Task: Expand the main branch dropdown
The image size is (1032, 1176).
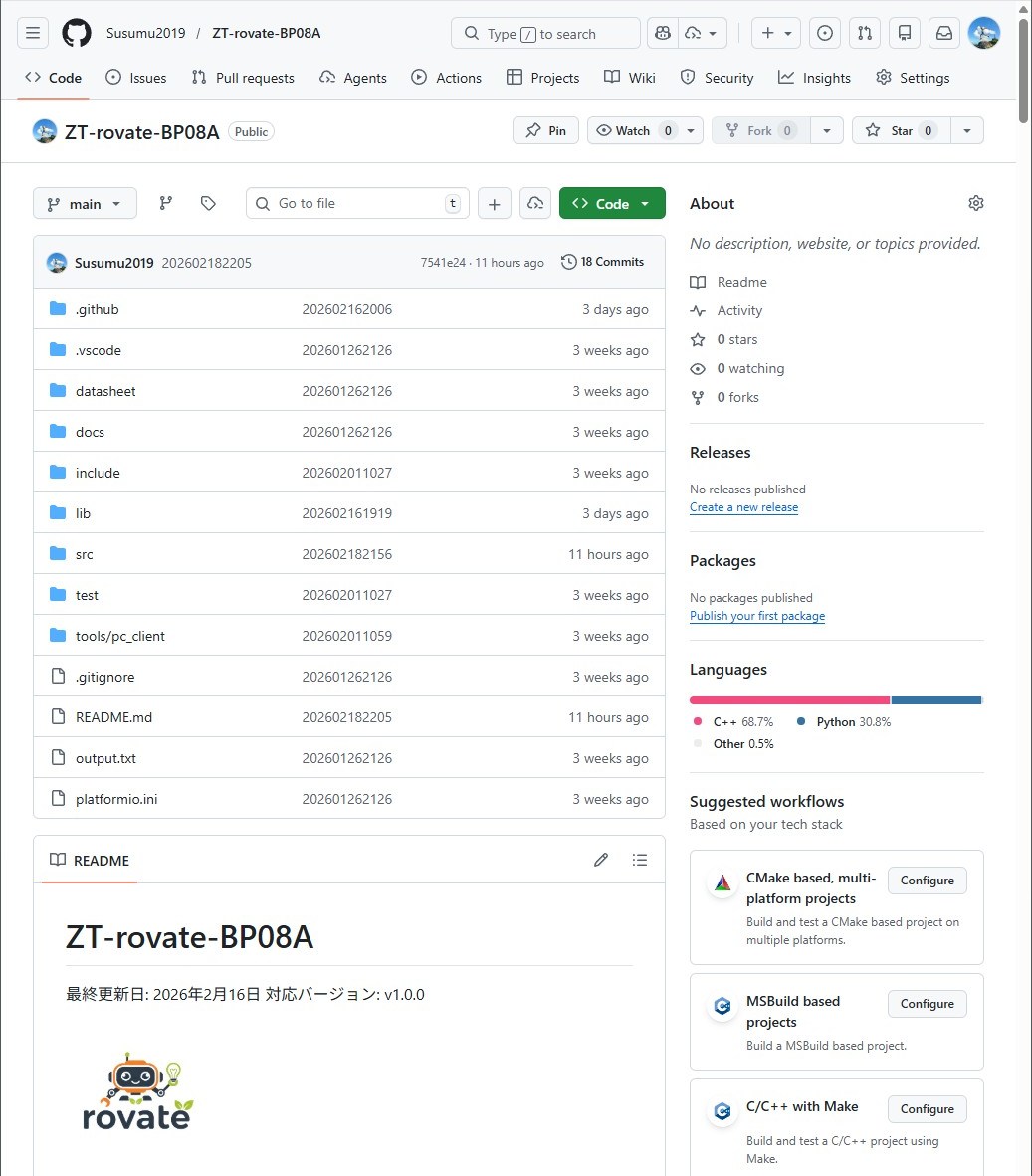Action: 85,203
